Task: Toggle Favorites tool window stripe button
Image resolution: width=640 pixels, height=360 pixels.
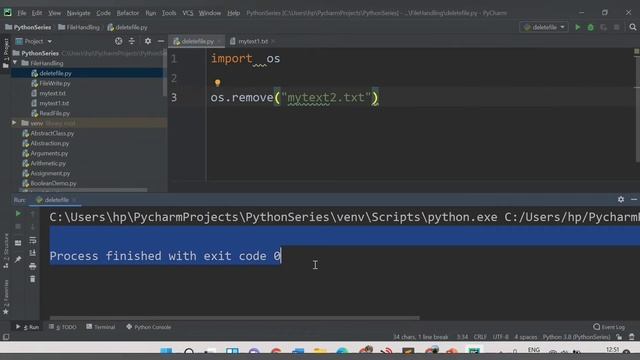Action: 6,297
